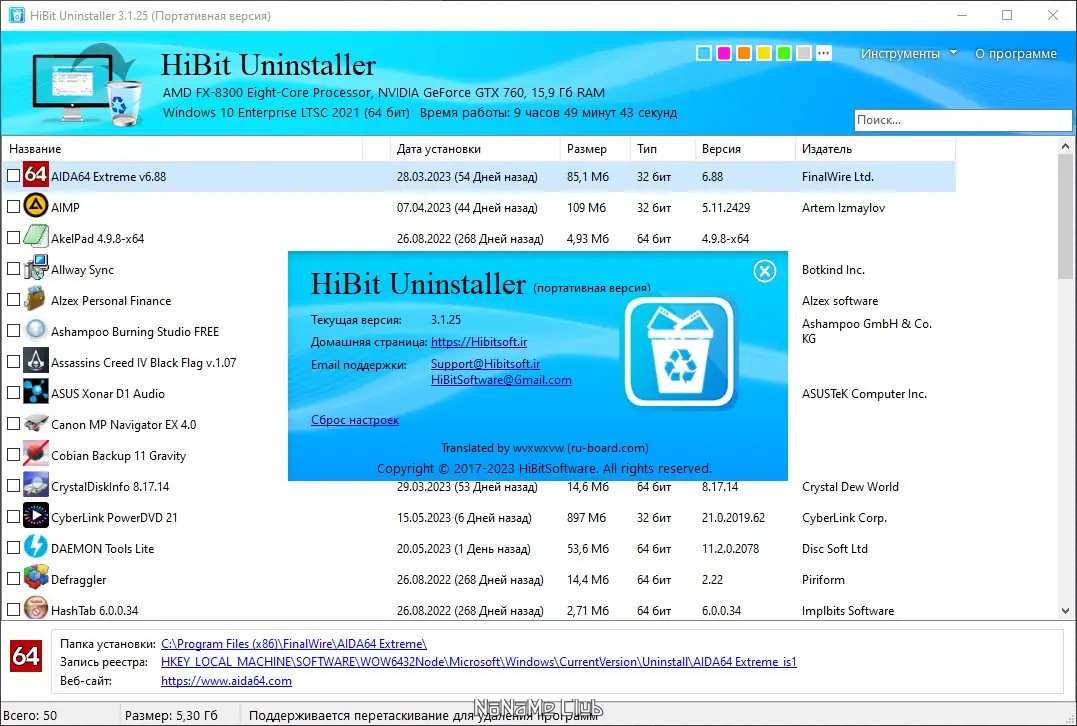Click the FinalWire Ltd. publisher cell
The image size is (1077, 726).
(x=837, y=177)
